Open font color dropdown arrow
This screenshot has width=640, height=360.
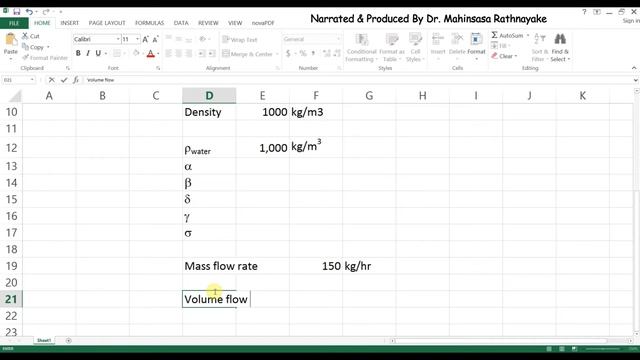(x=158, y=53)
